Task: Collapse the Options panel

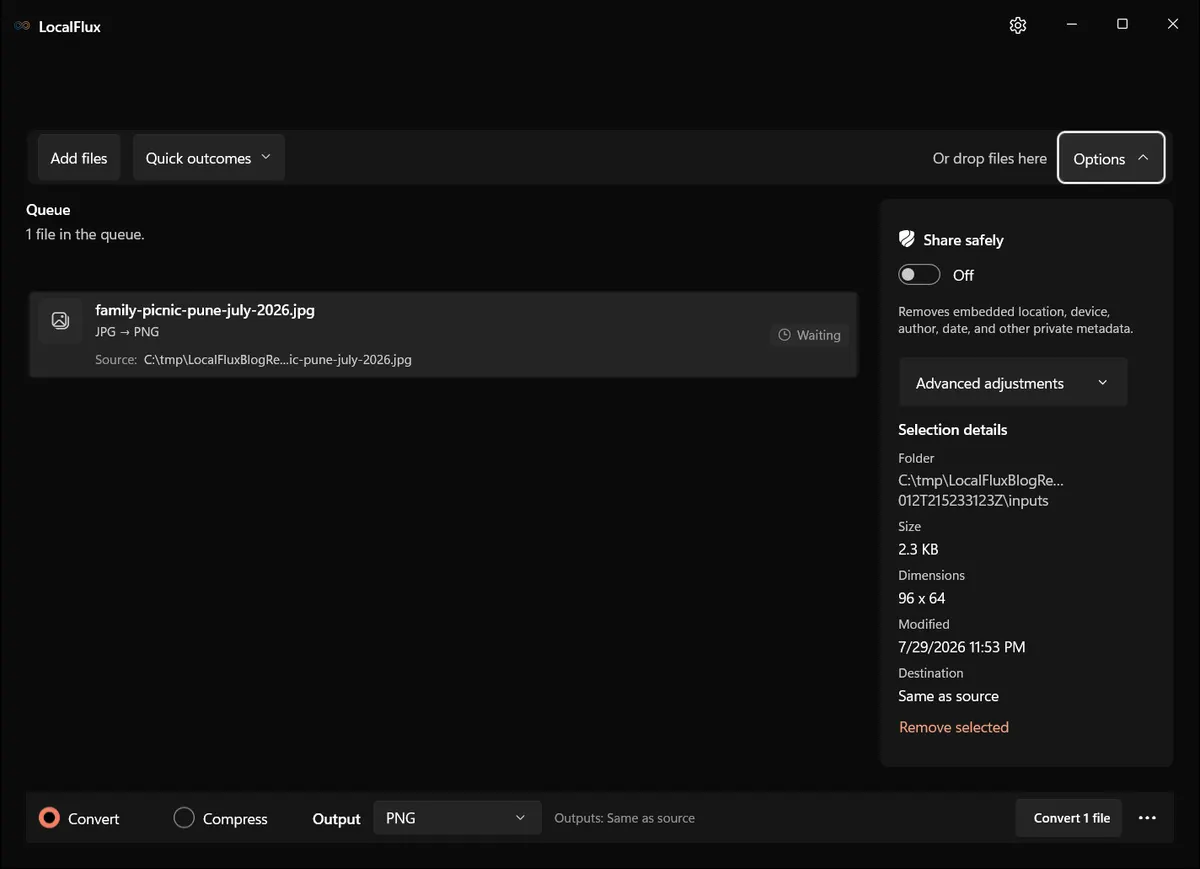Action: [1111, 158]
